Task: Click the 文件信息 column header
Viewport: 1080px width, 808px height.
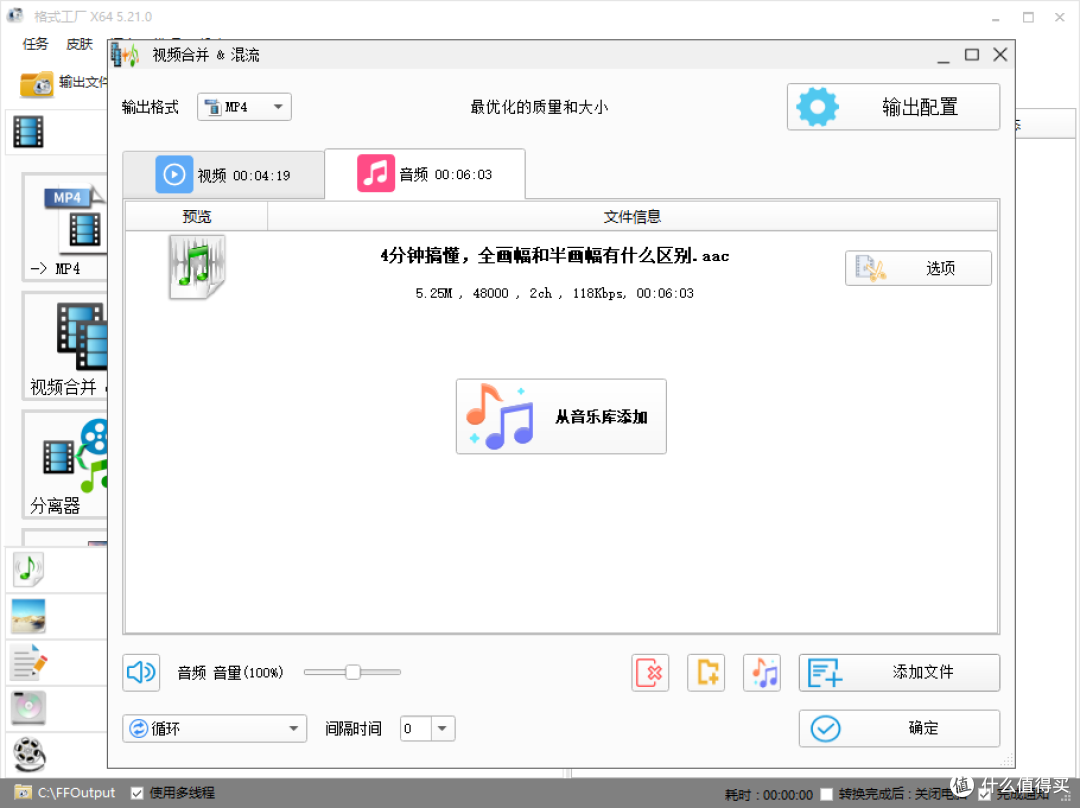Action: (x=632, y=217)
